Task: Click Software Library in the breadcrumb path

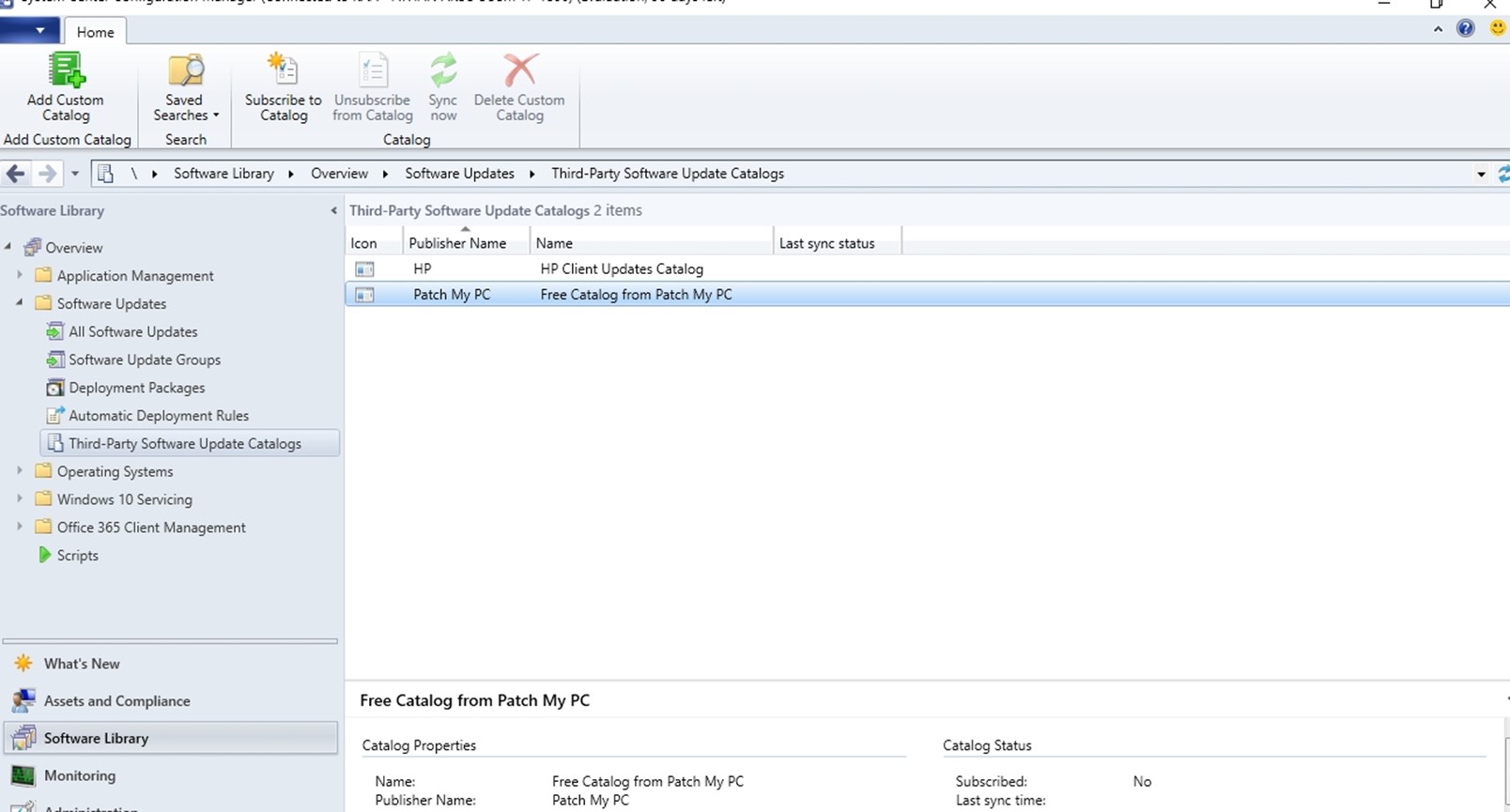Action: click(223, 174)
